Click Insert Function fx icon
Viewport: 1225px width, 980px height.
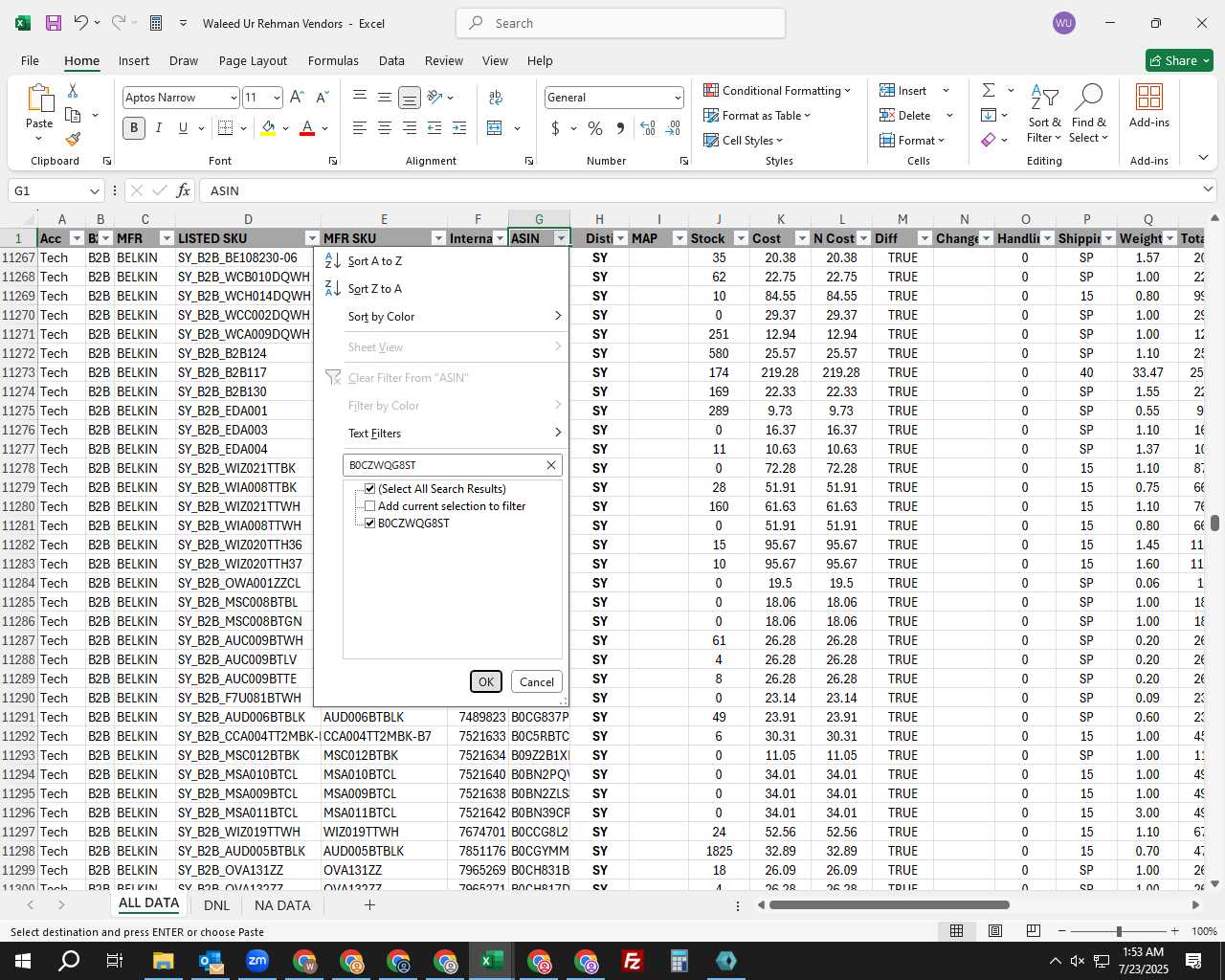point(184,190)
